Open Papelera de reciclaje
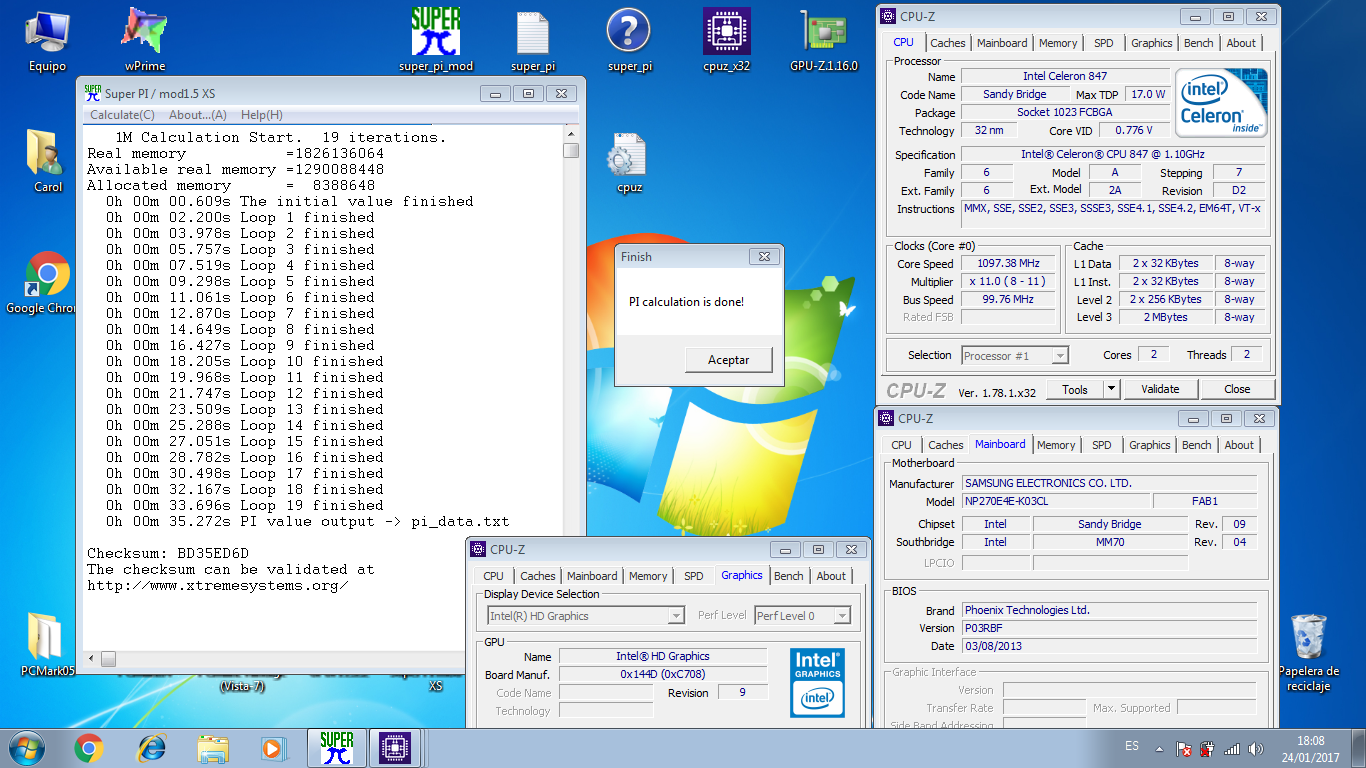Screen dimensions: 1366x768 click(1308, 652)
